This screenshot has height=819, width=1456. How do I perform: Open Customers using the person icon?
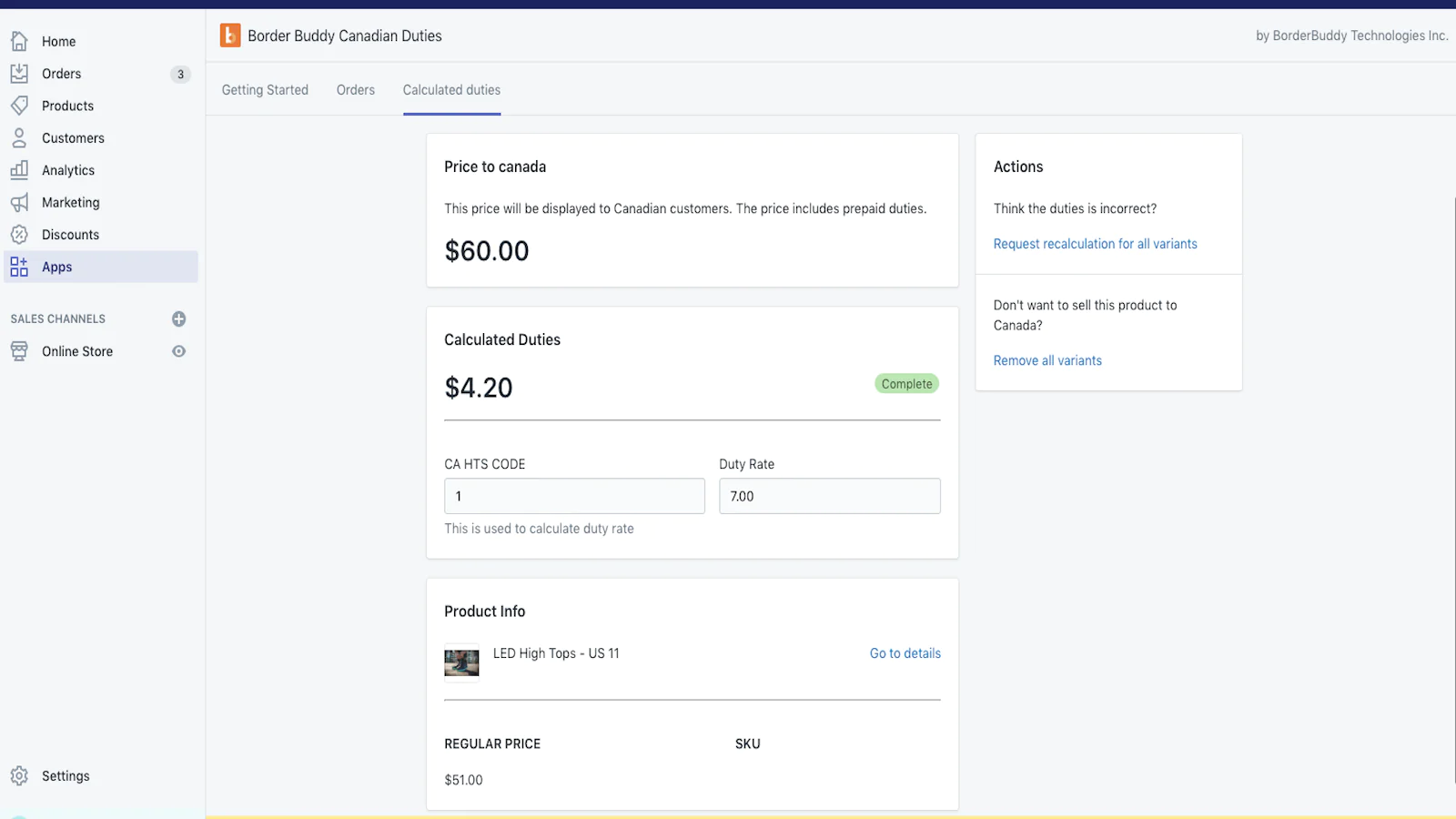pos(19,138)
